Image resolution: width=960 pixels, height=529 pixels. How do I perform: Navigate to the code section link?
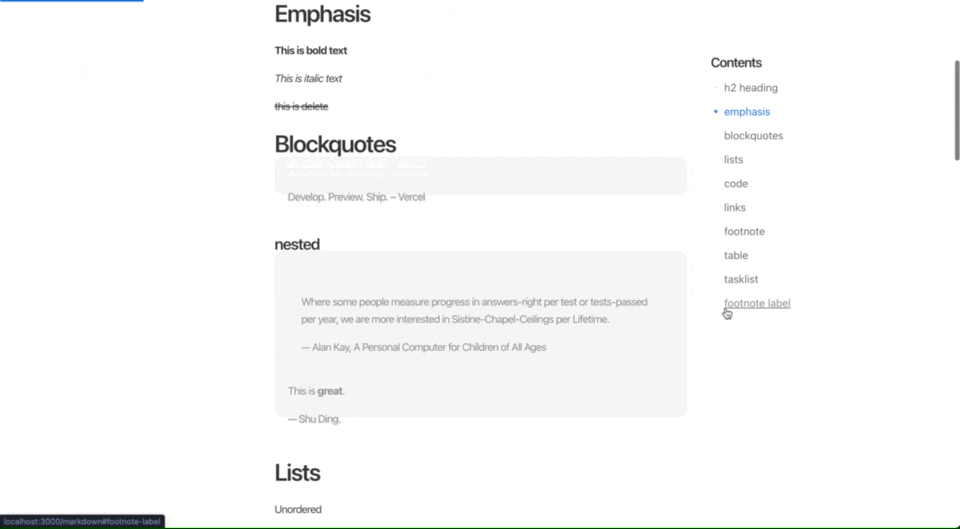(735, 184)
